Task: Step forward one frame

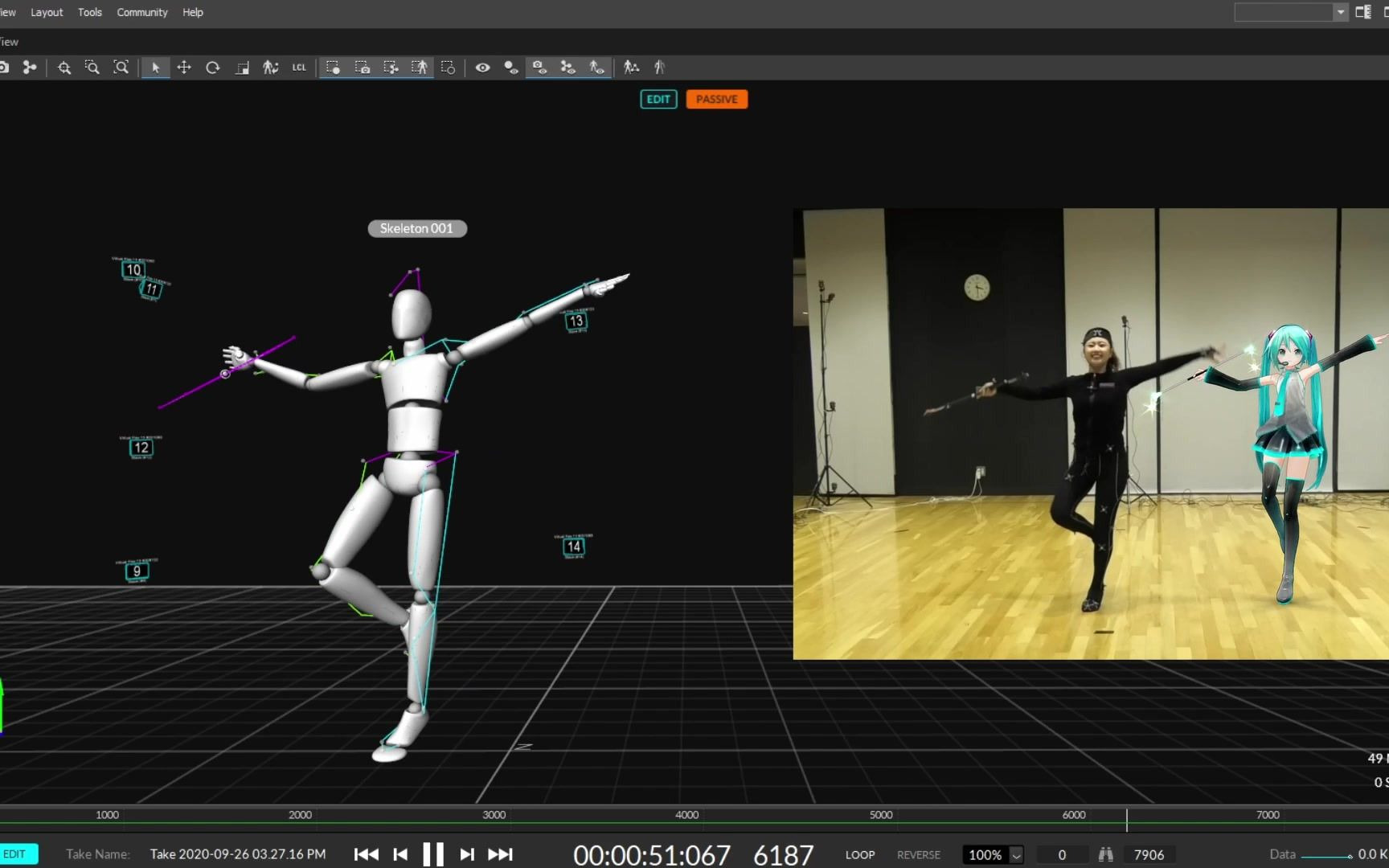Action: coord(467,854)
